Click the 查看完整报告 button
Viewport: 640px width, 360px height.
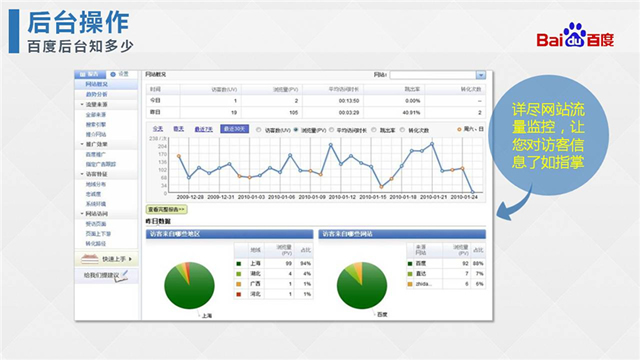[167, 209]
